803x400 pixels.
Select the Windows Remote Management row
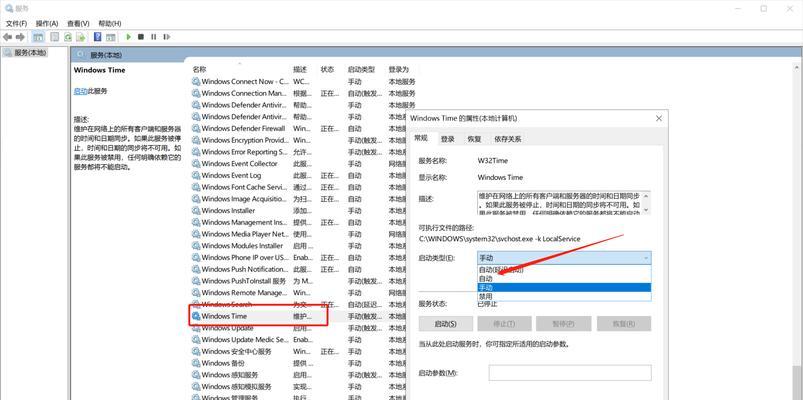(298, 293)
